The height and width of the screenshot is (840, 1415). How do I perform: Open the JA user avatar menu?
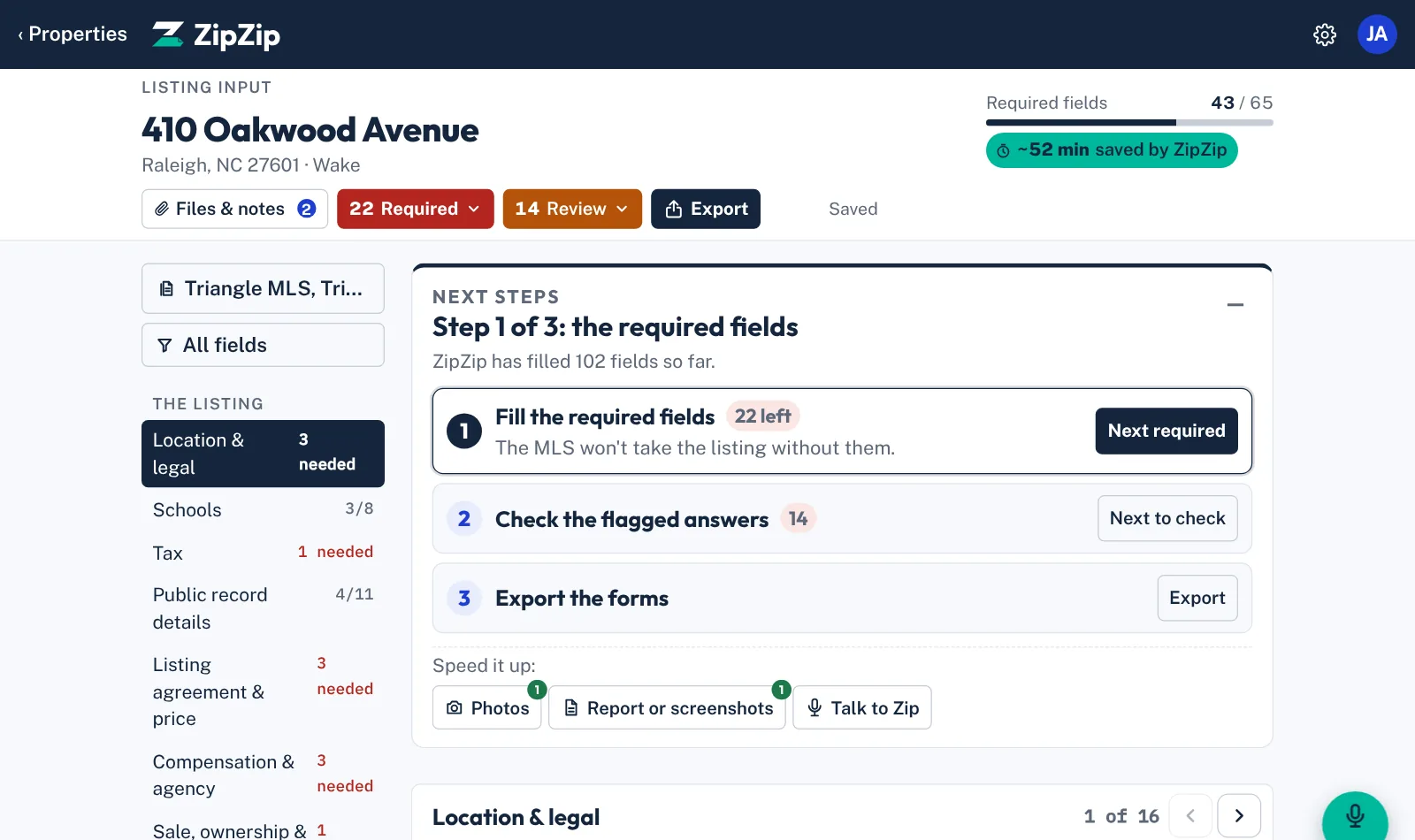[1377, 34]
